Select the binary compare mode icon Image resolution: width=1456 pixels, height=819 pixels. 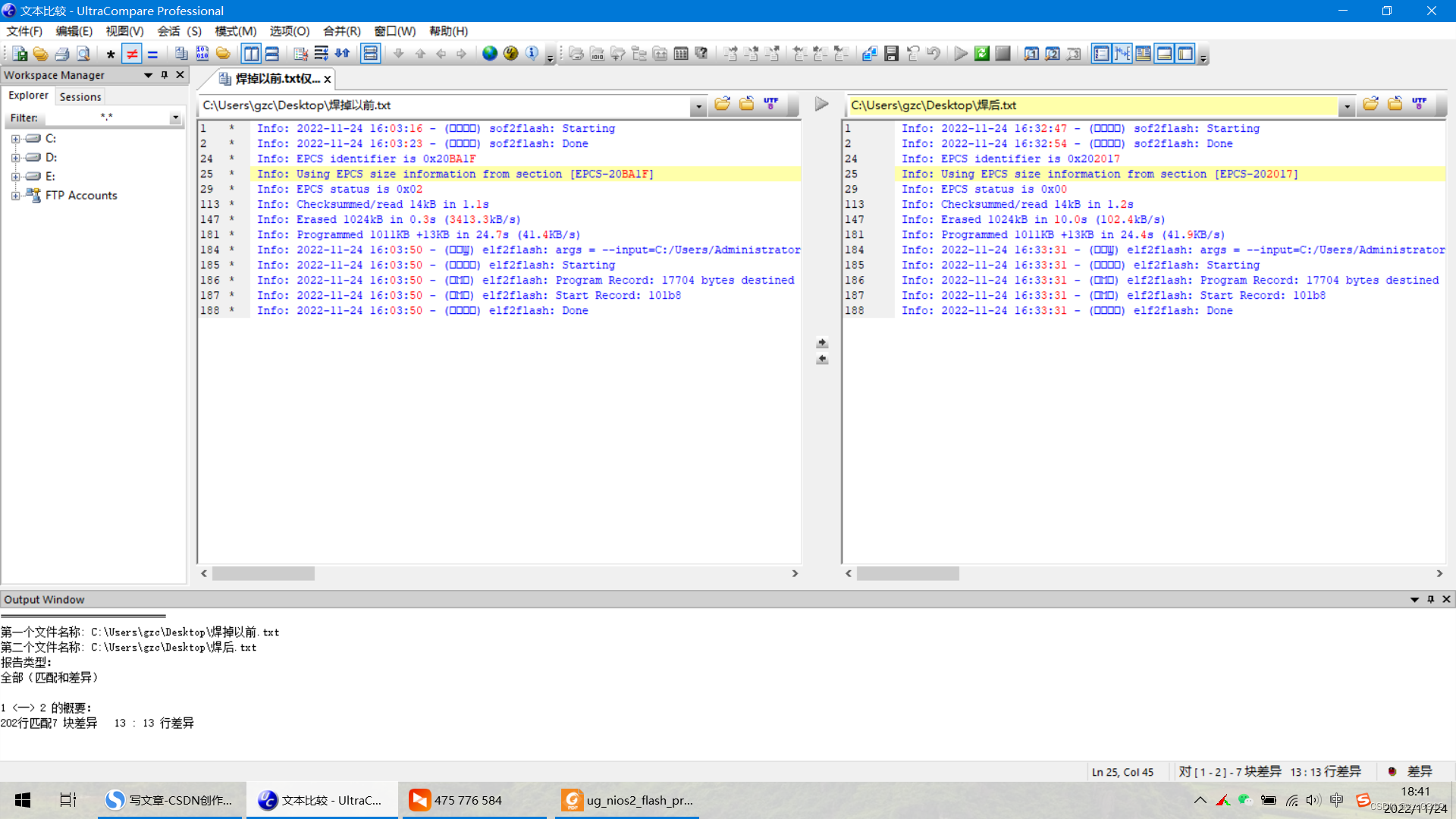pos(202,53)
